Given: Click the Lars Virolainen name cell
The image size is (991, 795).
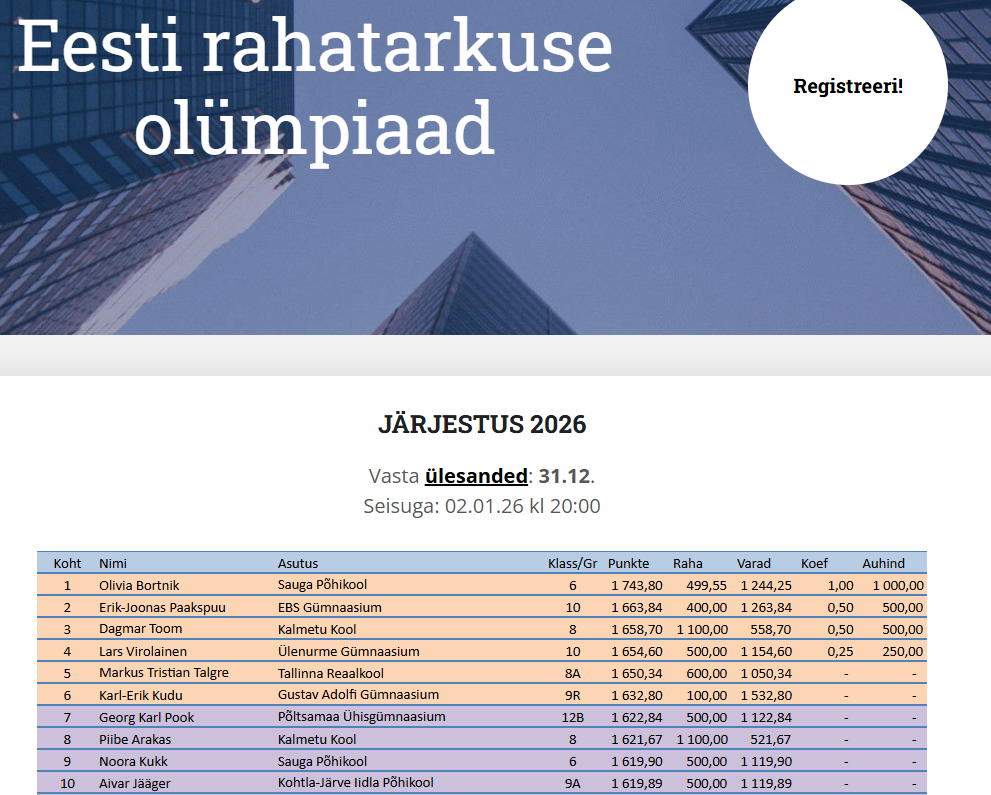Looking at the screenshot, I should tap(142, 651).
